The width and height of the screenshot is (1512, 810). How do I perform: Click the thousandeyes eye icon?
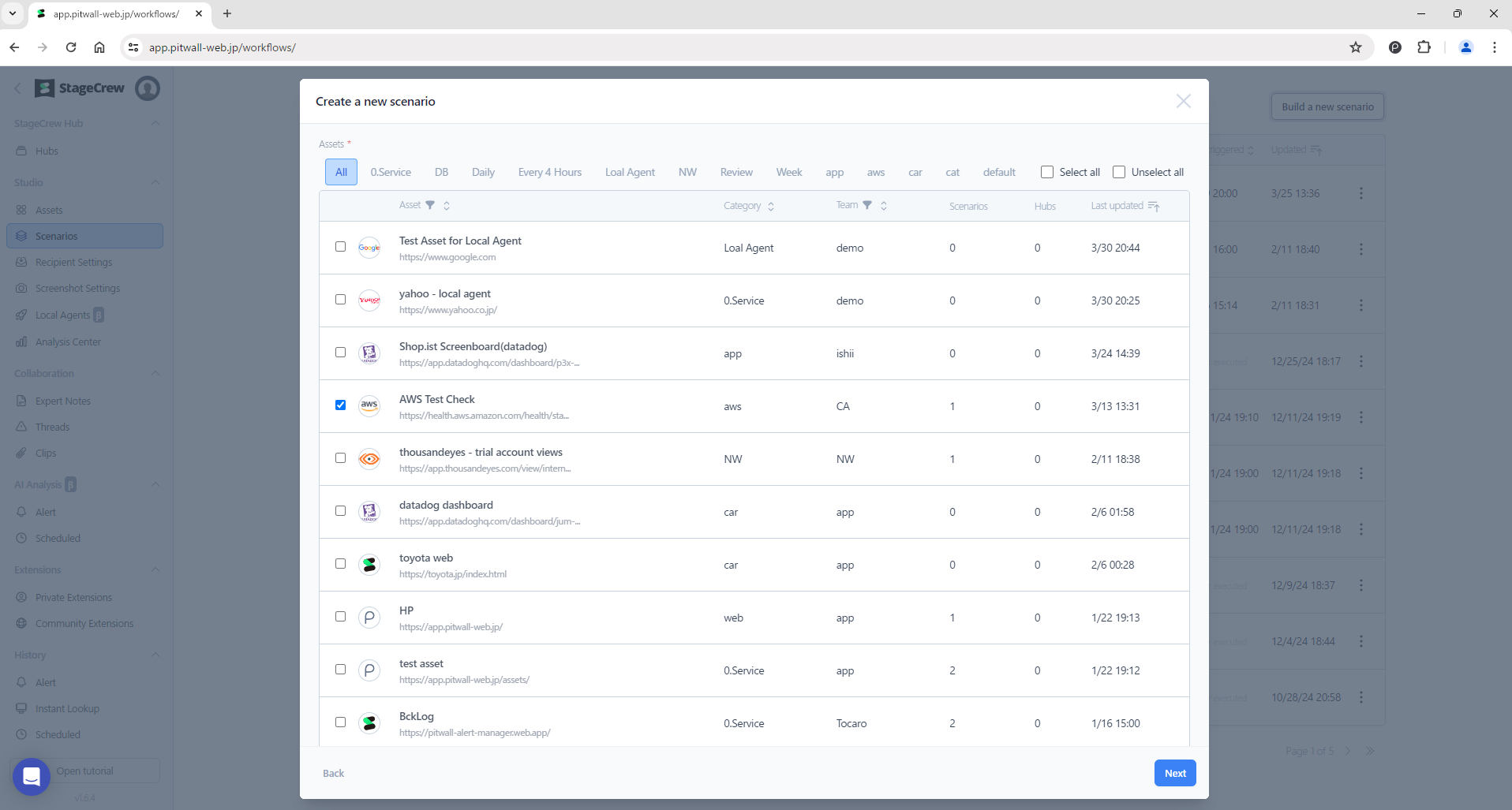[x=369, y=459]
